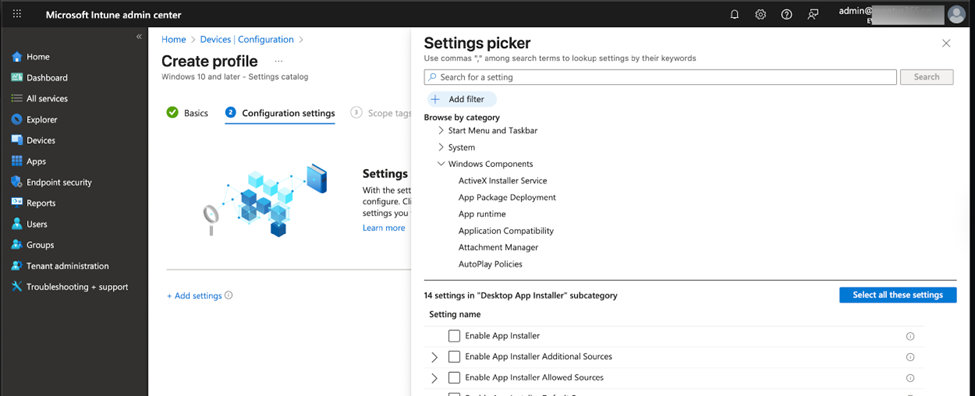Go to the Scope tags step

[381, 113]
